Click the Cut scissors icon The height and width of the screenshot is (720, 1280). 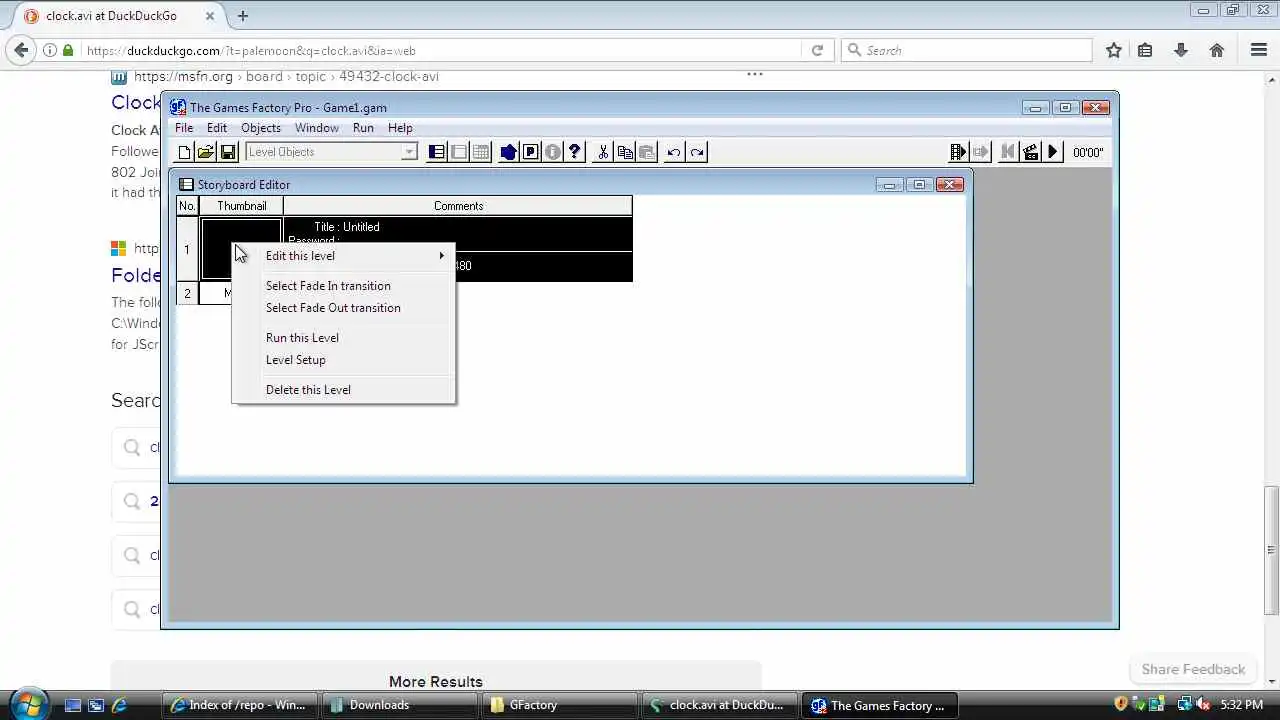[x=603, y=152]
